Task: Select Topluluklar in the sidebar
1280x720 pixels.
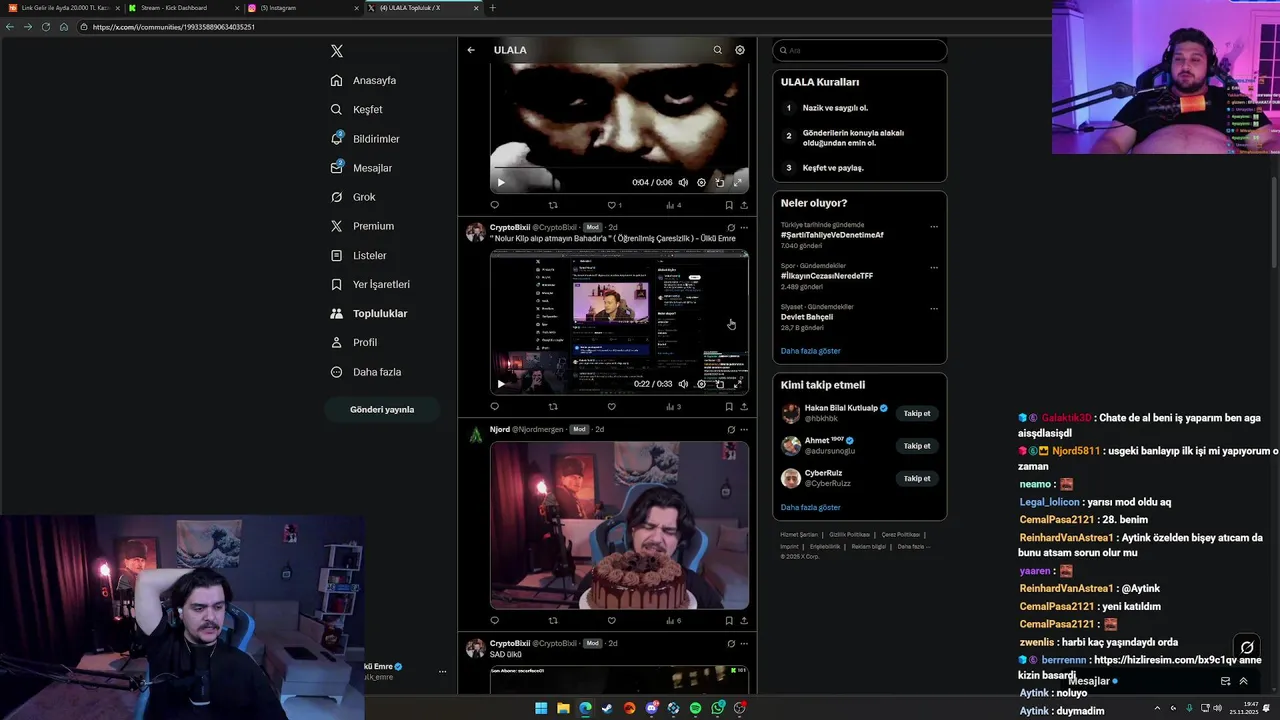Action: [369, 313]
